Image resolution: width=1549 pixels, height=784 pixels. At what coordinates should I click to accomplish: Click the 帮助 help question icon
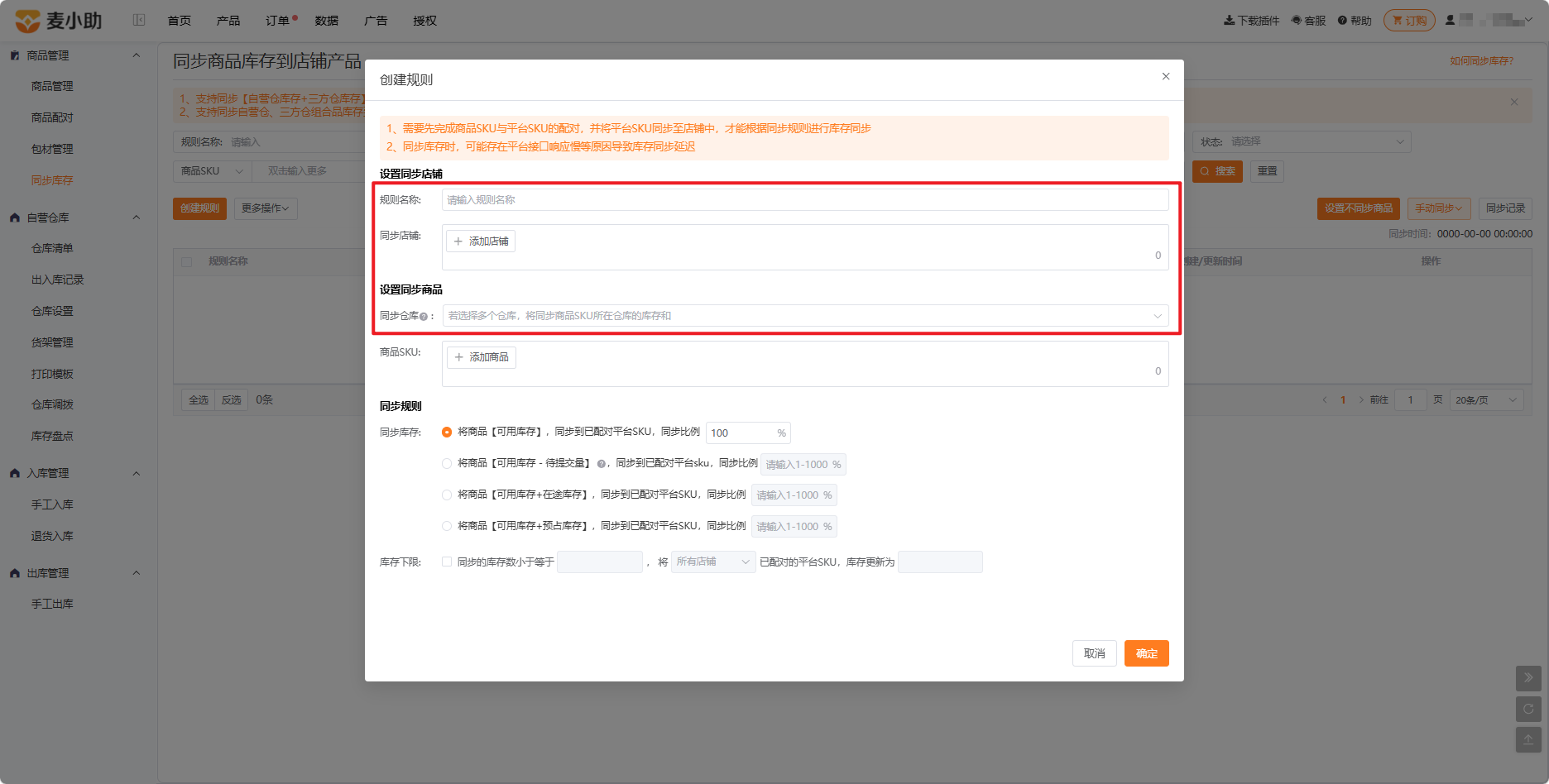coord(1342,21)
